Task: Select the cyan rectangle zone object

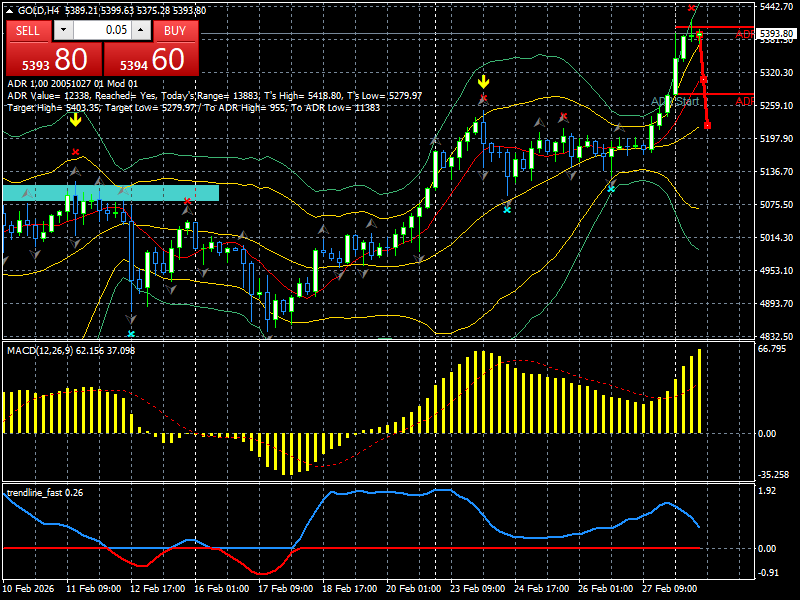Action: 111,193
